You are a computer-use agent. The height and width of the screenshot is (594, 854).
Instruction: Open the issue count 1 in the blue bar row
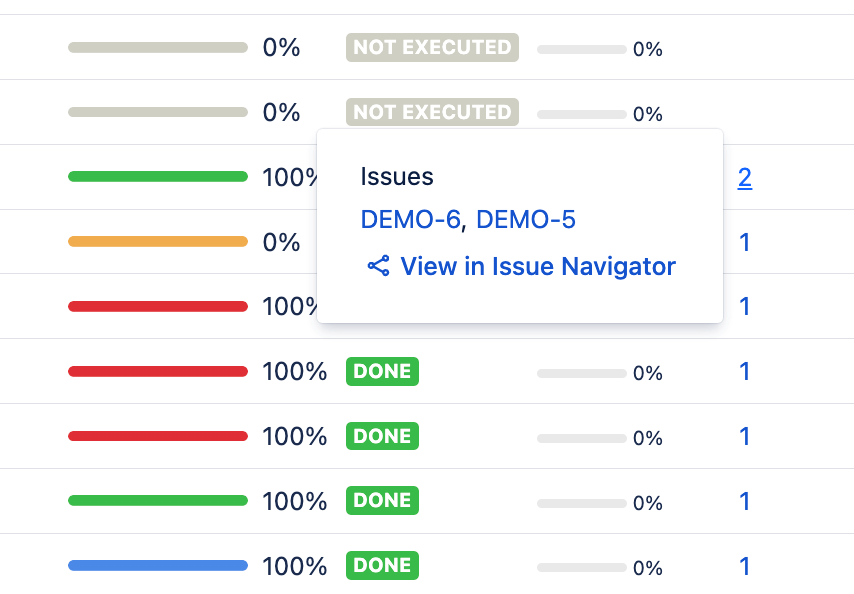(744, 566)
